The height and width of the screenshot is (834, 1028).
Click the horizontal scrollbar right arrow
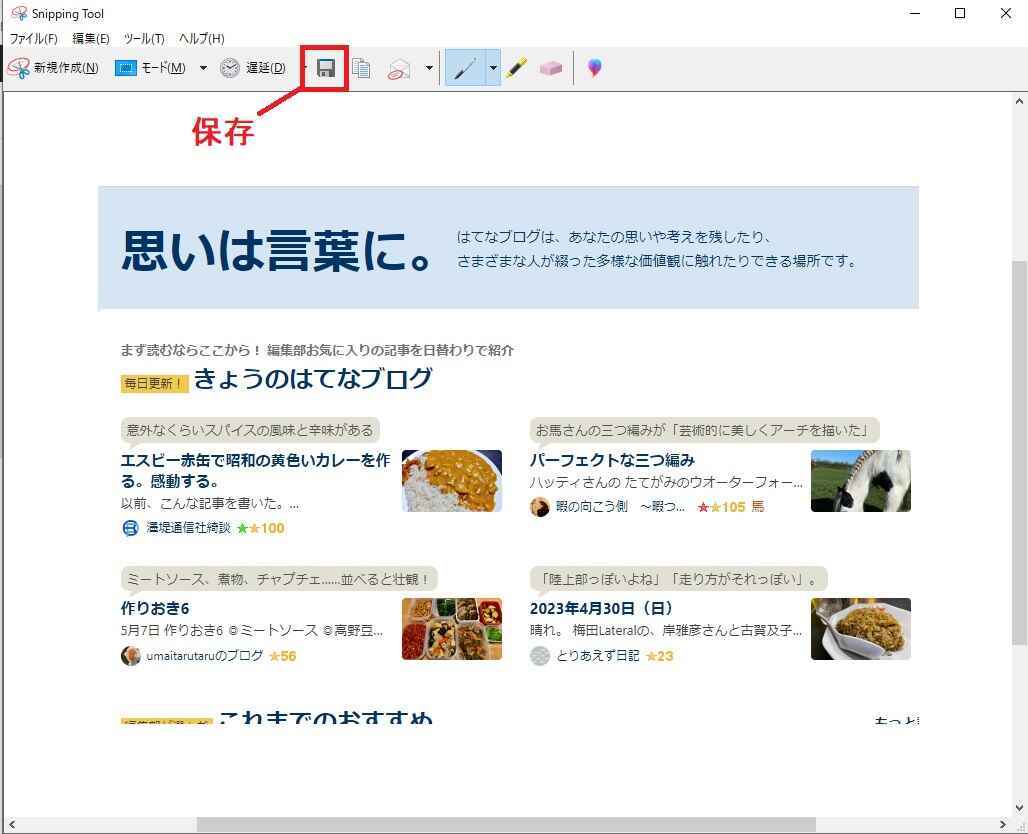(1002, 824)
